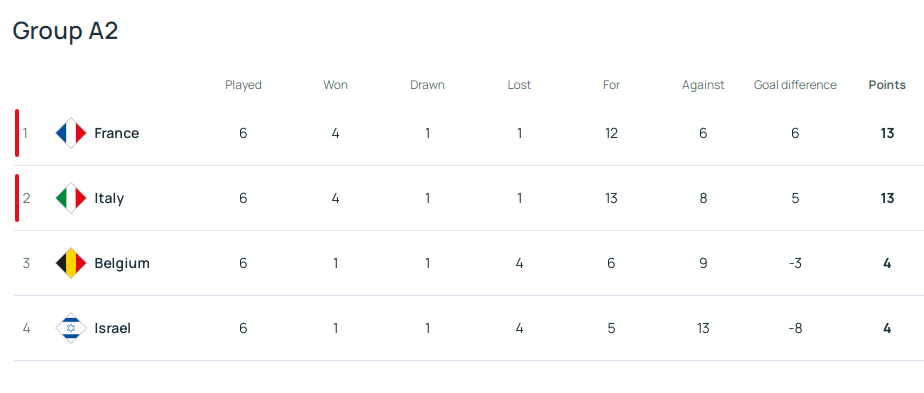
Task: Click the Played column header
Action: (x=243, y=85)
